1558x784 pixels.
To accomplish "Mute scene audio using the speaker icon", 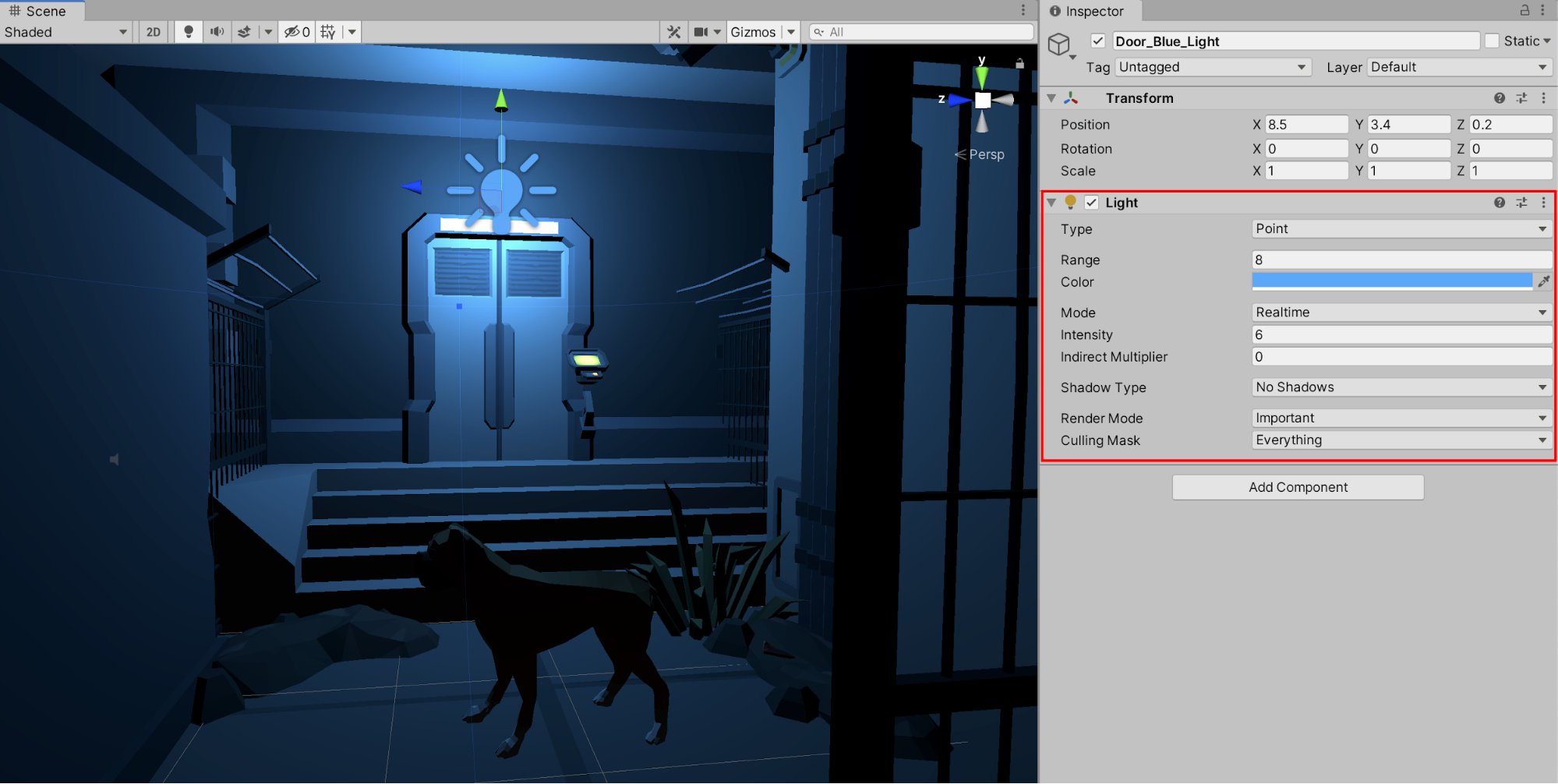I will [217, 32].
